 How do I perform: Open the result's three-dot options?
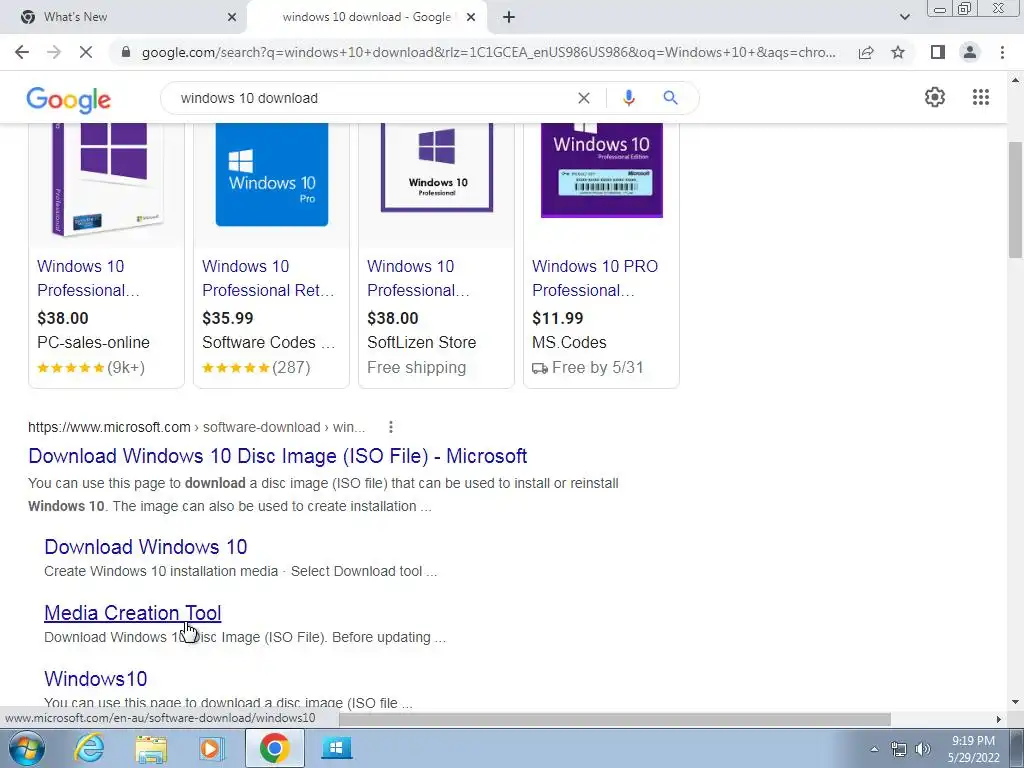click(x=391, y=427)
